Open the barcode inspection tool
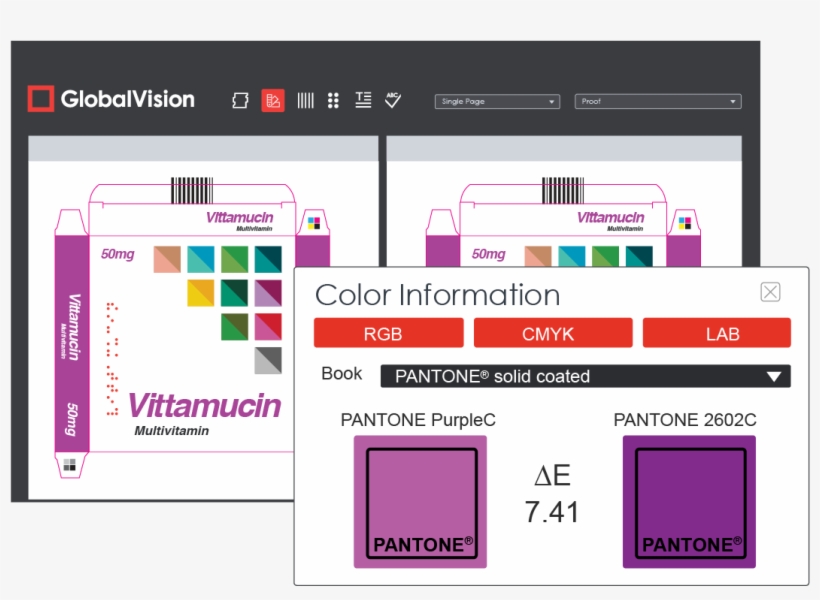The image size is (820, 600). coord(305,100)
